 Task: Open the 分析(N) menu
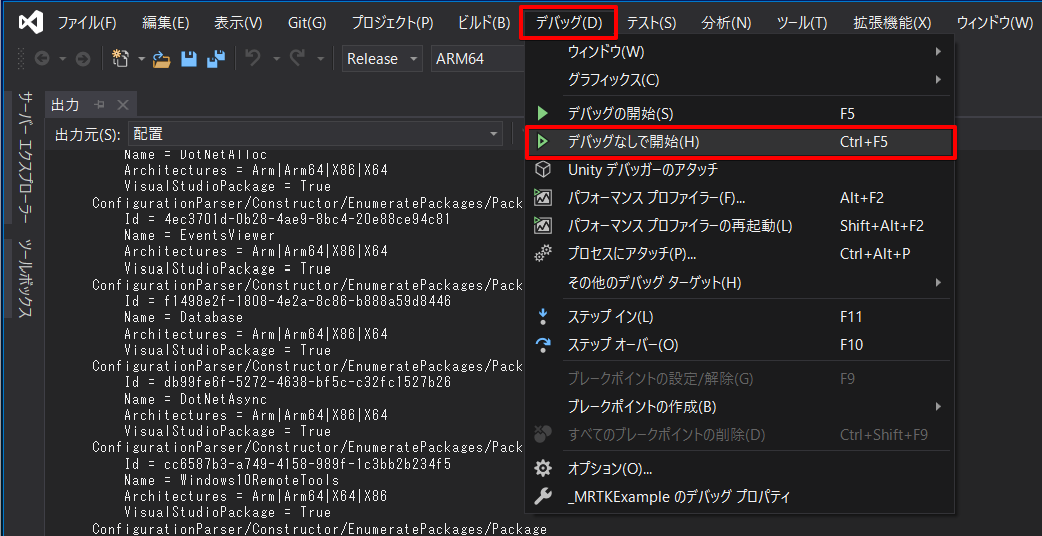click(726, 23)
